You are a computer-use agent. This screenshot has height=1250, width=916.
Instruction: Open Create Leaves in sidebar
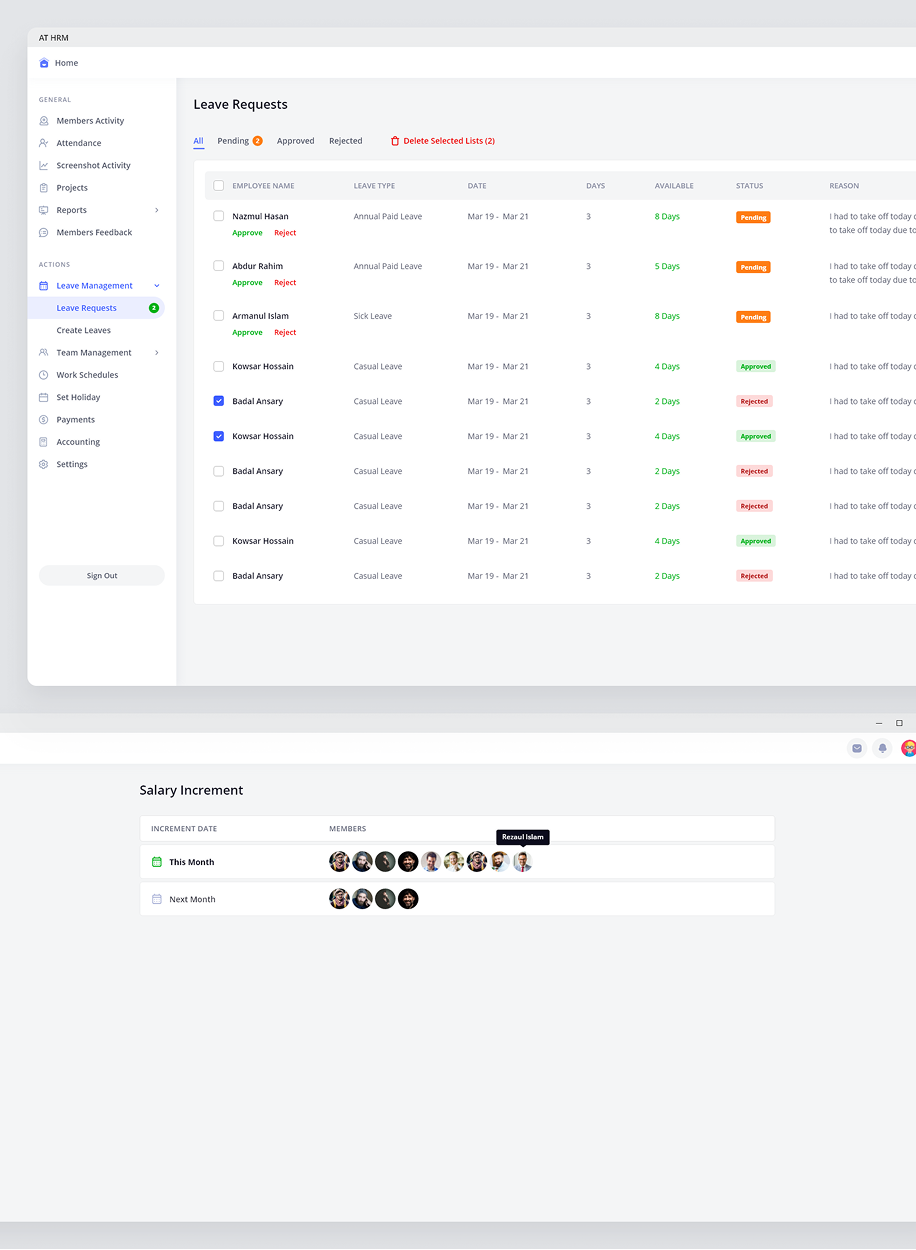[84, 330]
